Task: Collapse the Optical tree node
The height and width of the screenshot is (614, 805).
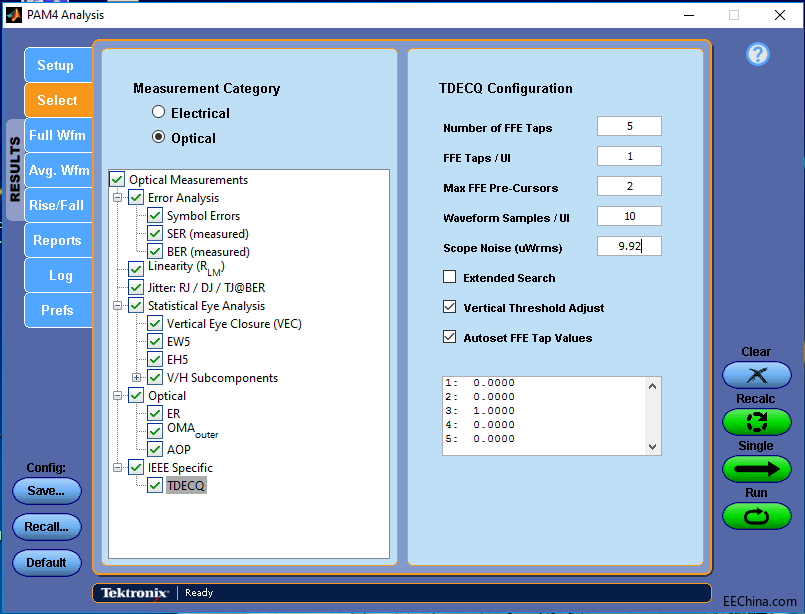Action: click(118, 395)
